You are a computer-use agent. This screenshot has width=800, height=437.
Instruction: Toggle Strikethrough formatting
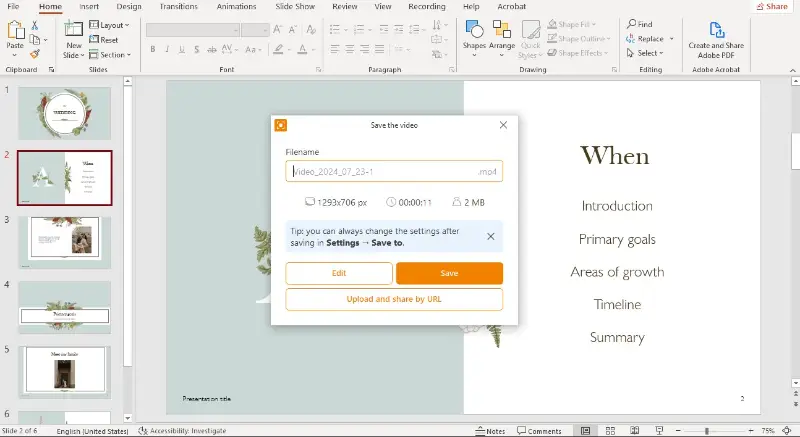(x=211, y=49)
